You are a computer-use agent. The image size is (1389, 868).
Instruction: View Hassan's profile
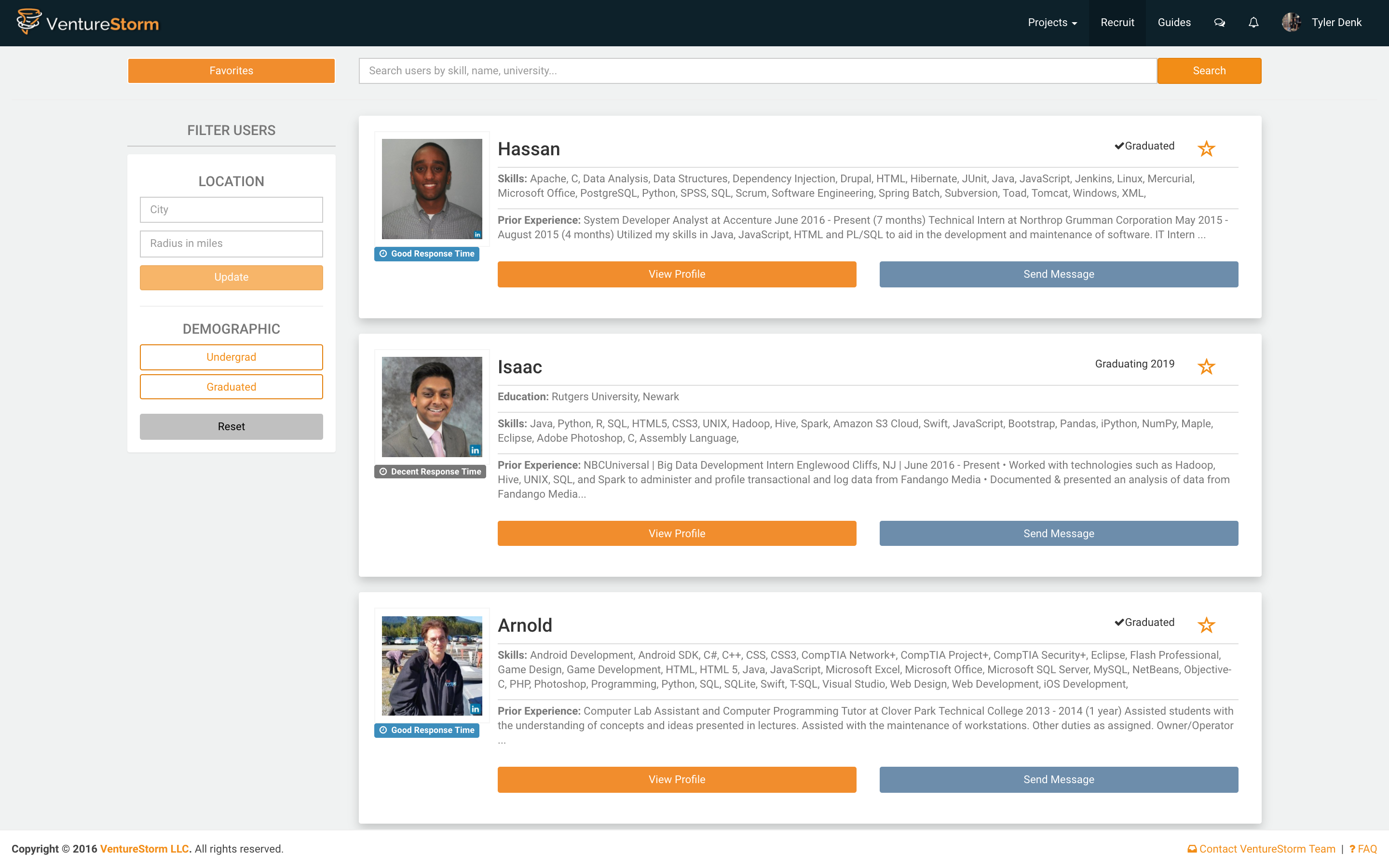tap(677, 274)
